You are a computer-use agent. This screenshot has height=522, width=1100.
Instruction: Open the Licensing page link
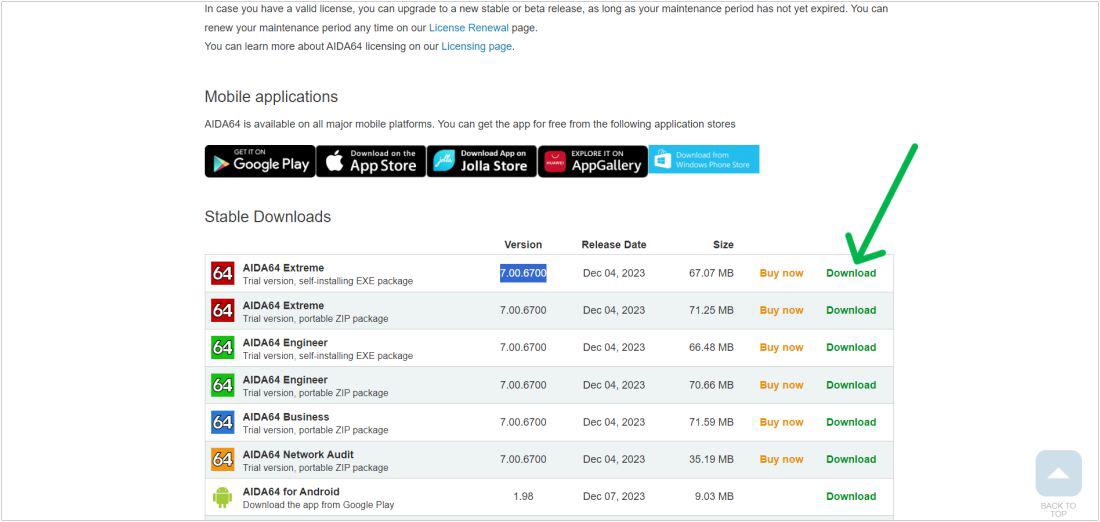[x=476, y=46]
